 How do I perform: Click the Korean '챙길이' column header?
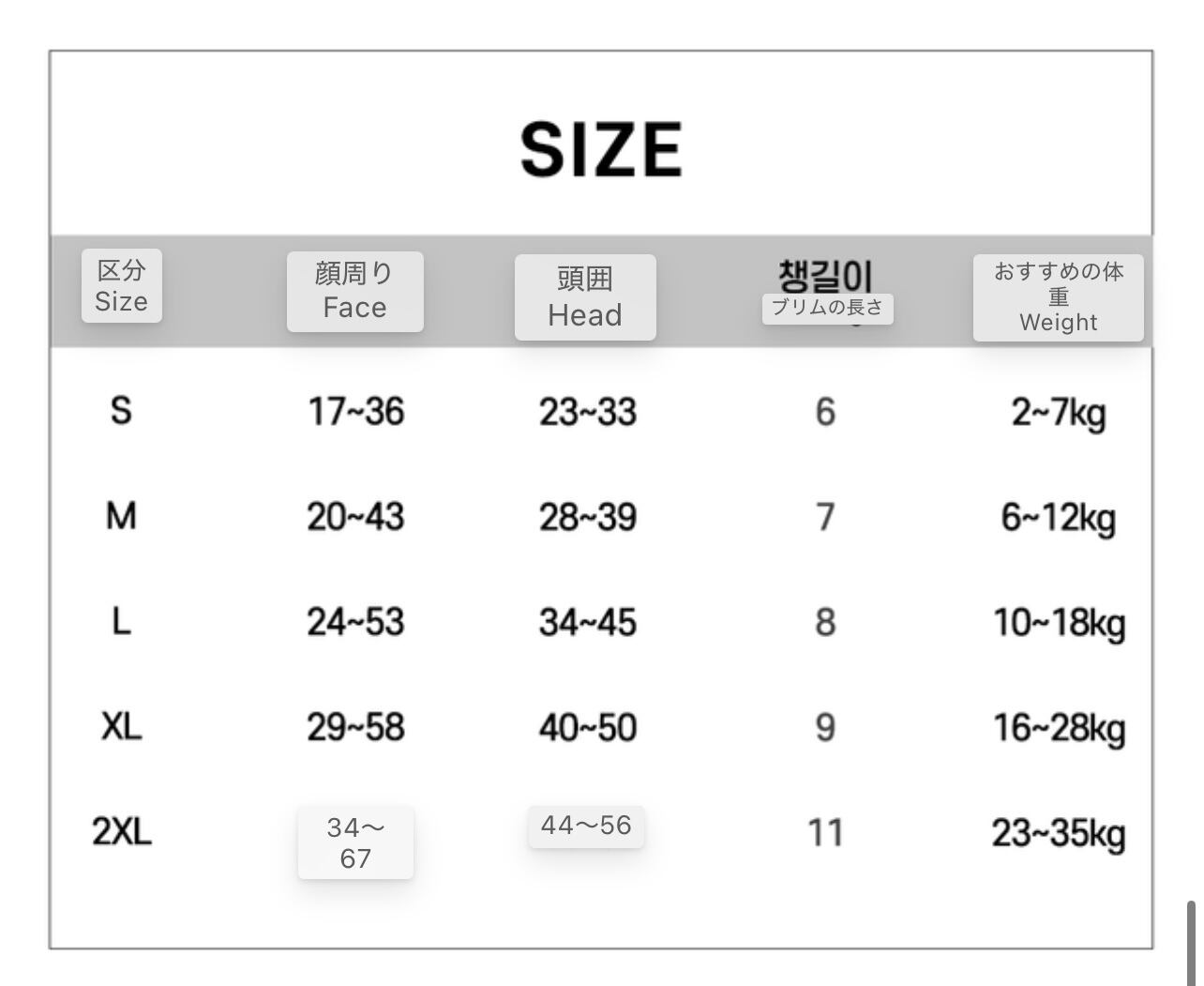pos(825,274)
